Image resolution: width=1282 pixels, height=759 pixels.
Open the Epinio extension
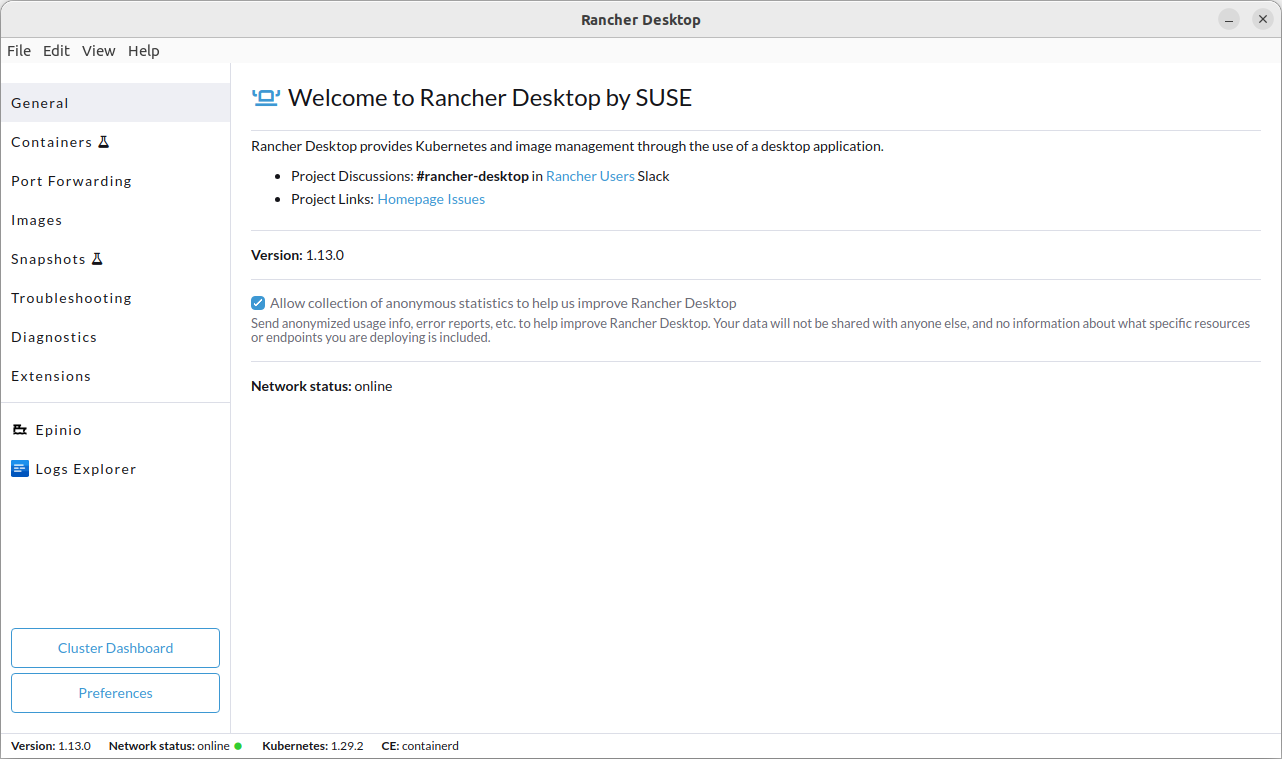click(x=115, y=430)
